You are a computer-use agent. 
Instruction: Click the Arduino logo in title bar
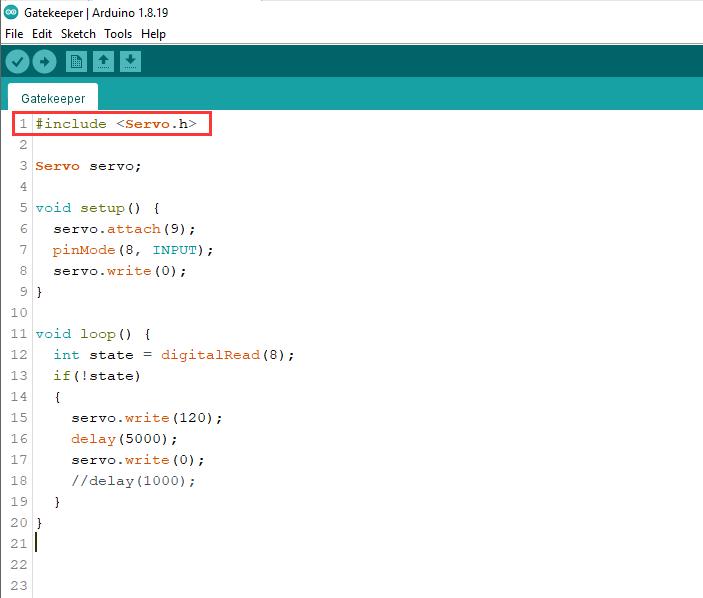[x=11, y=13]
